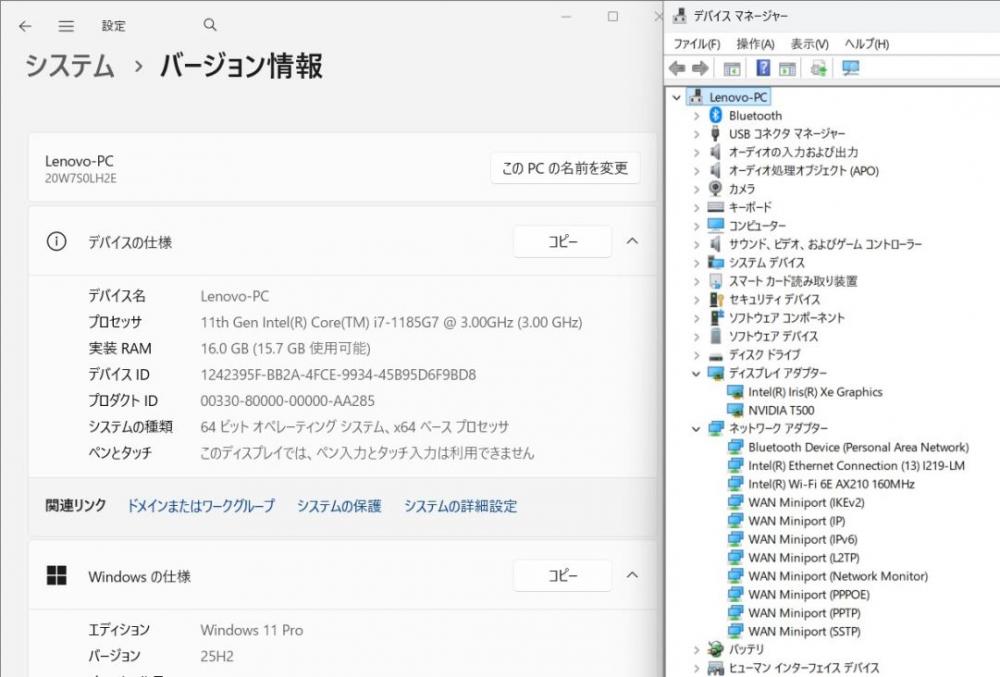
Task: Select the キーボード device category
Action: click(750, 207)
